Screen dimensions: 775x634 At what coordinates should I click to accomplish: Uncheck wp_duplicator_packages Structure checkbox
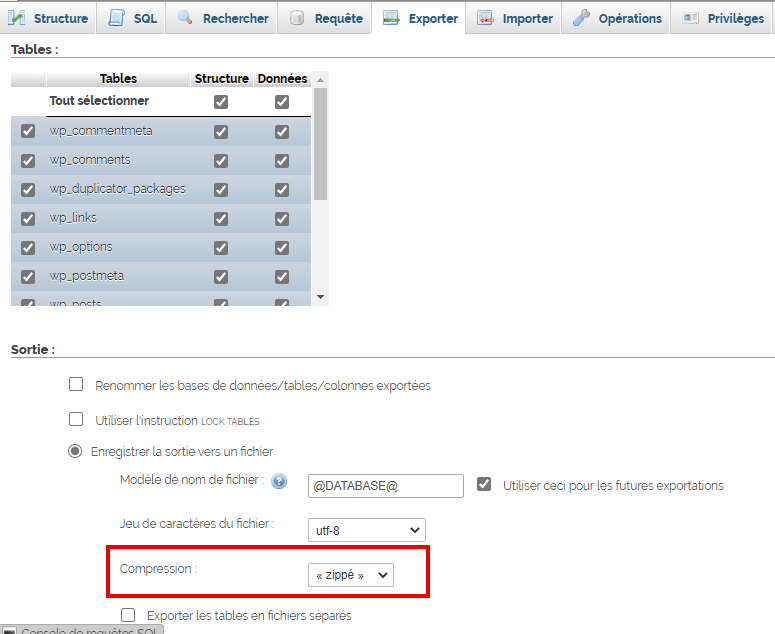pyautogui.click(x=221, y=190)
